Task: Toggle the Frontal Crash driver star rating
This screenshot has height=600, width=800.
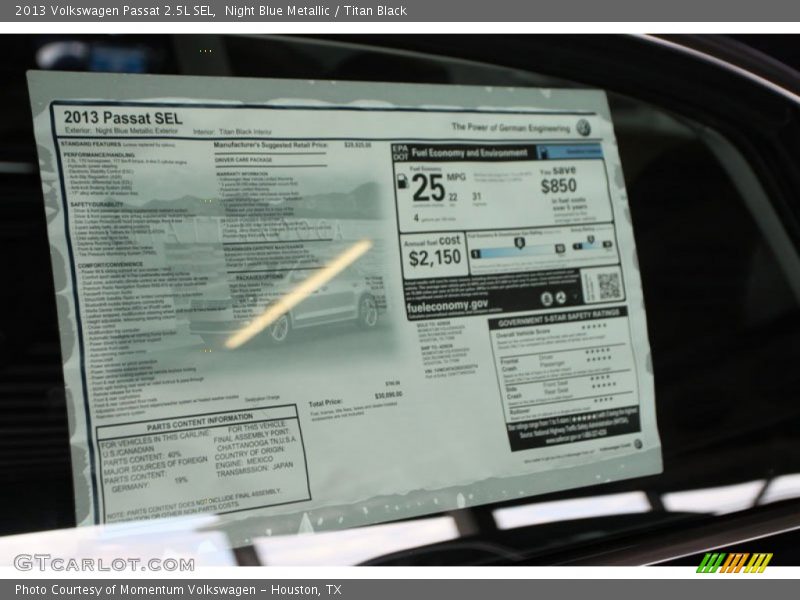Action: pos(597,351)
